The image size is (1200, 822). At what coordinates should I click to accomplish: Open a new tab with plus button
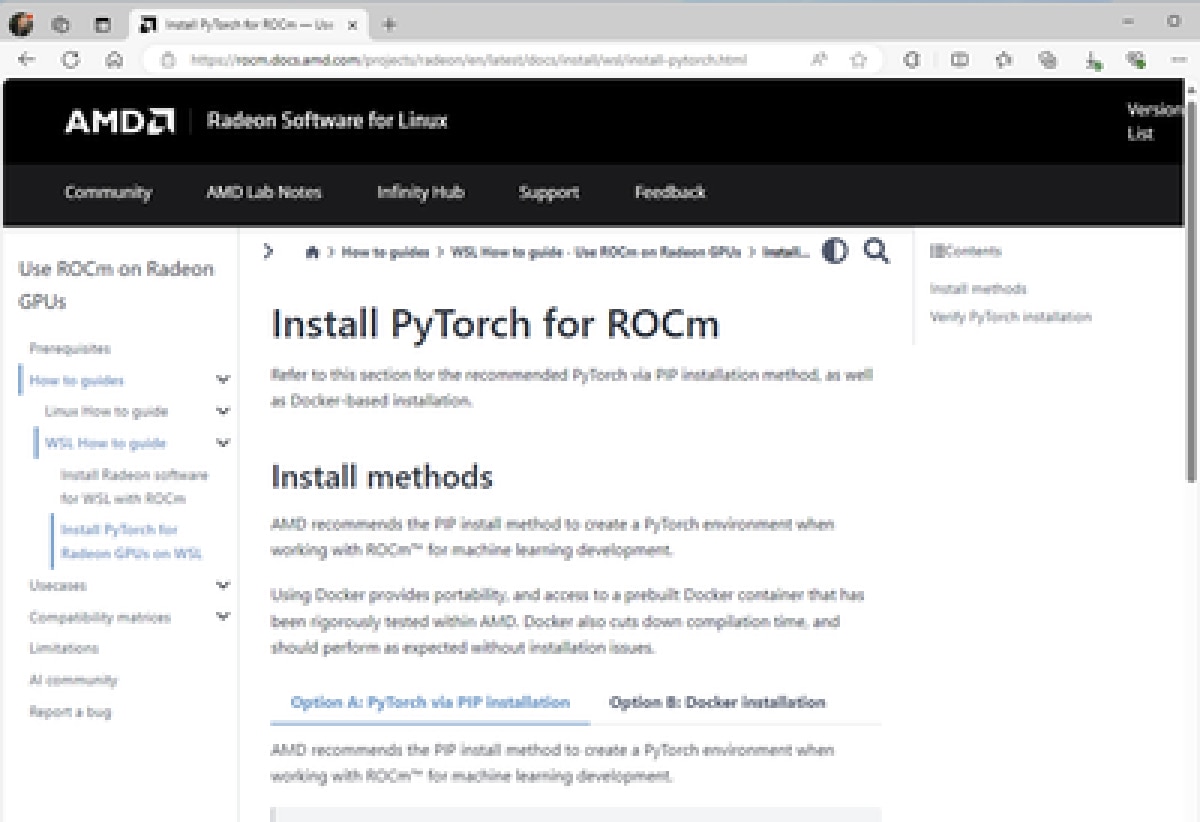(x=390, y=24)
